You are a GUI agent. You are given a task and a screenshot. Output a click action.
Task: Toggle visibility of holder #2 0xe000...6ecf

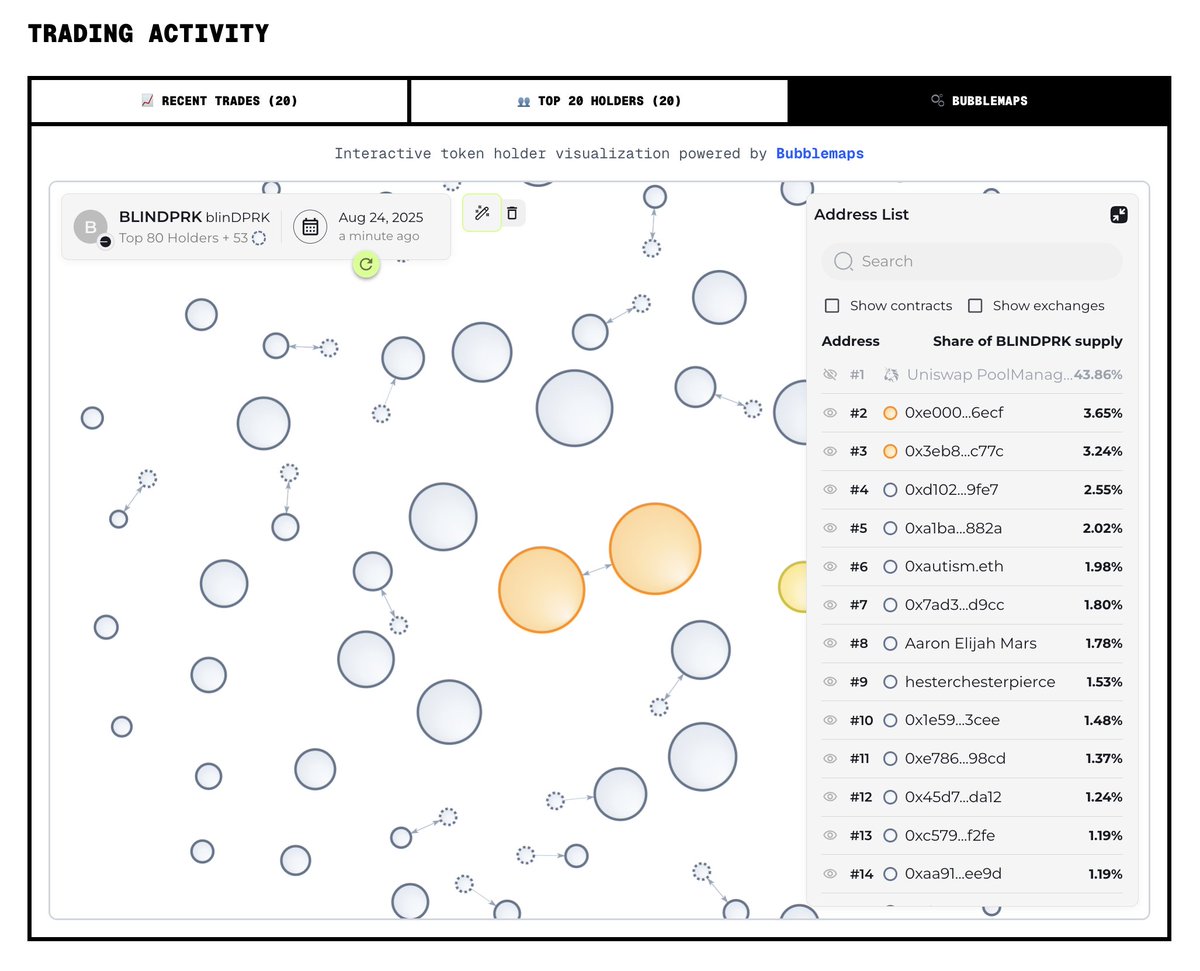(x=830, y=412)
